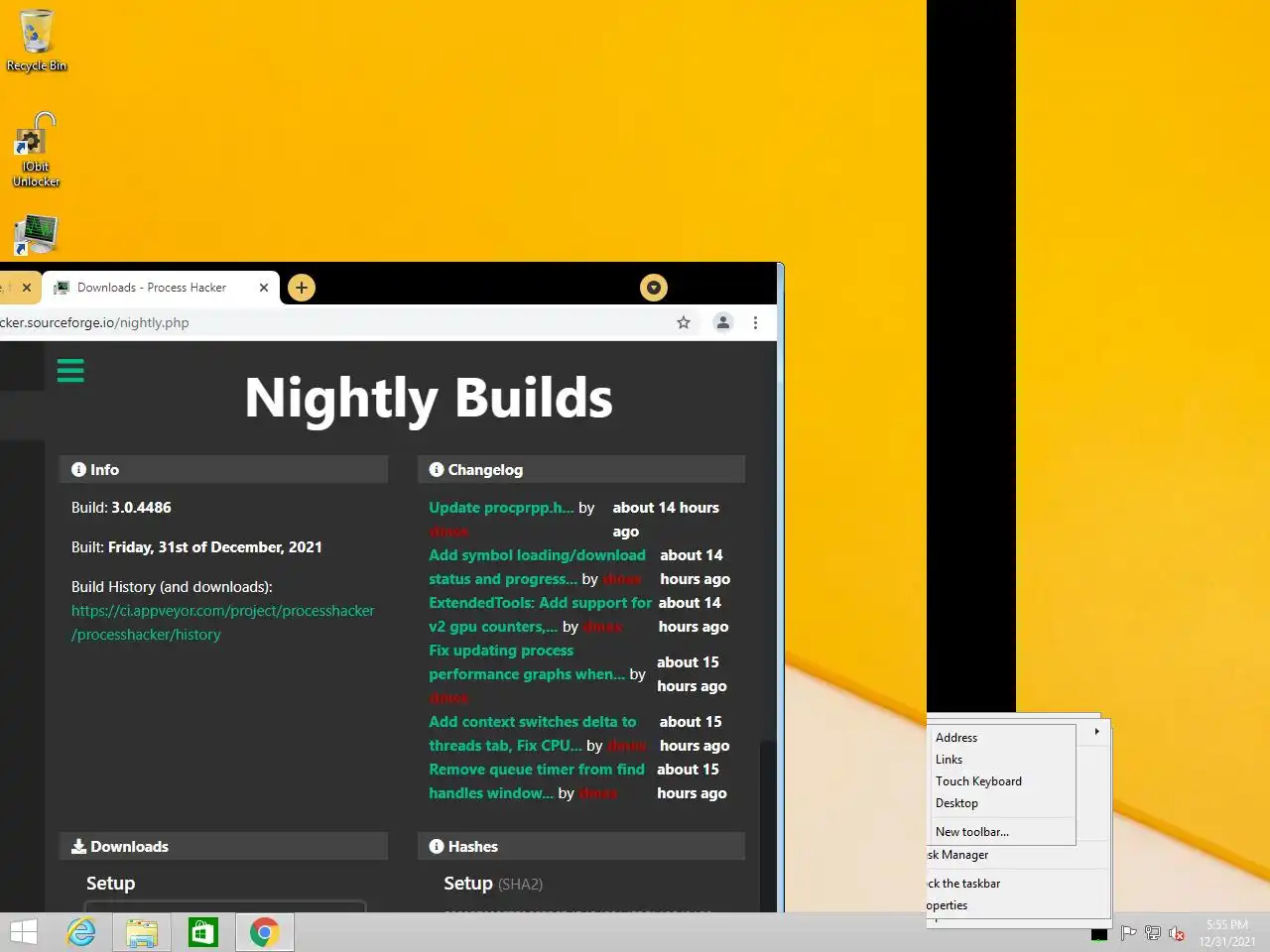Screen dimensions: 1270x952
Task: Select Address in the toolbars submenu
Action: [x=1002, y=738]
